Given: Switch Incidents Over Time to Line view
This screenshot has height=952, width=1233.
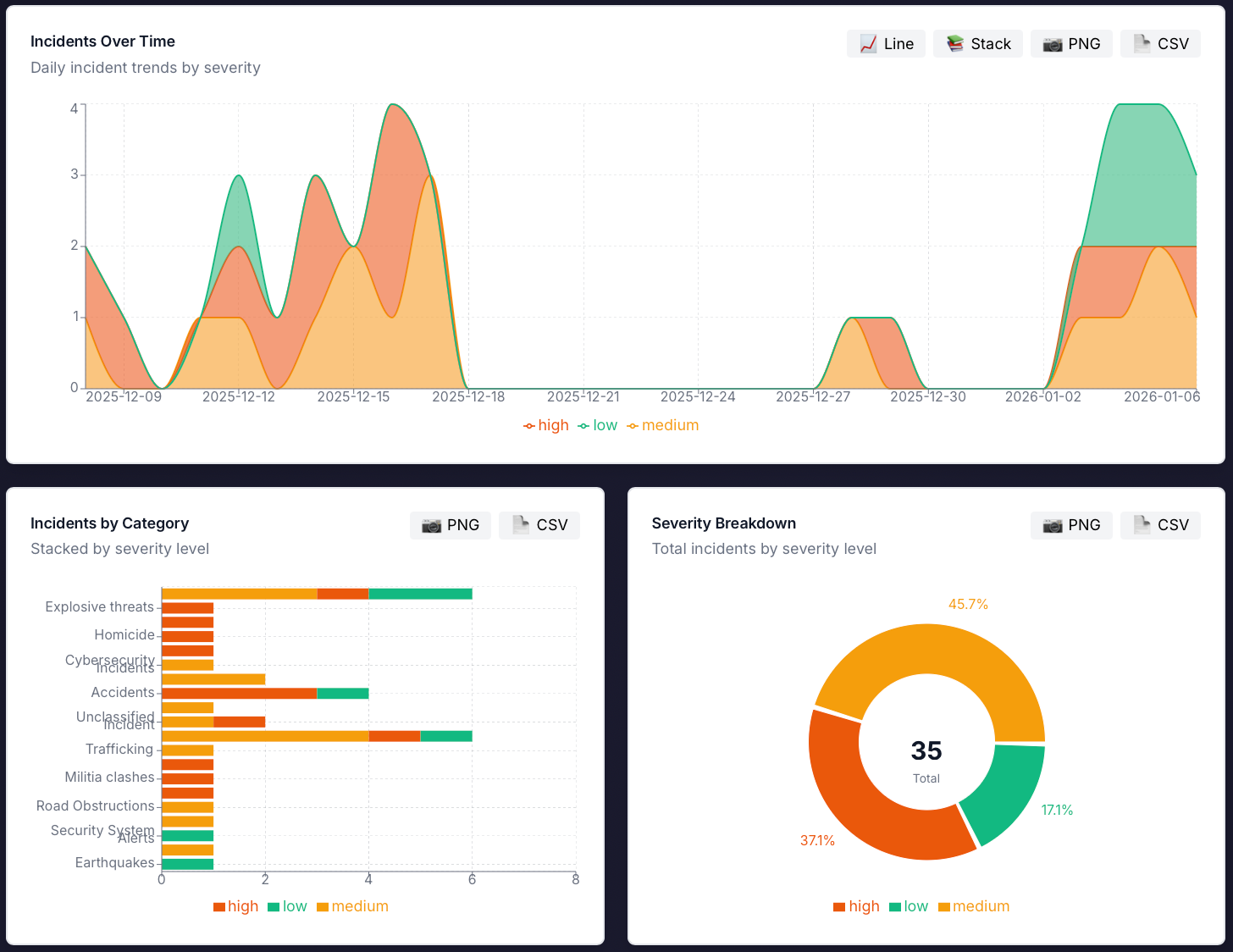Looking at the screenshot, I should click(x=886, y=44).
